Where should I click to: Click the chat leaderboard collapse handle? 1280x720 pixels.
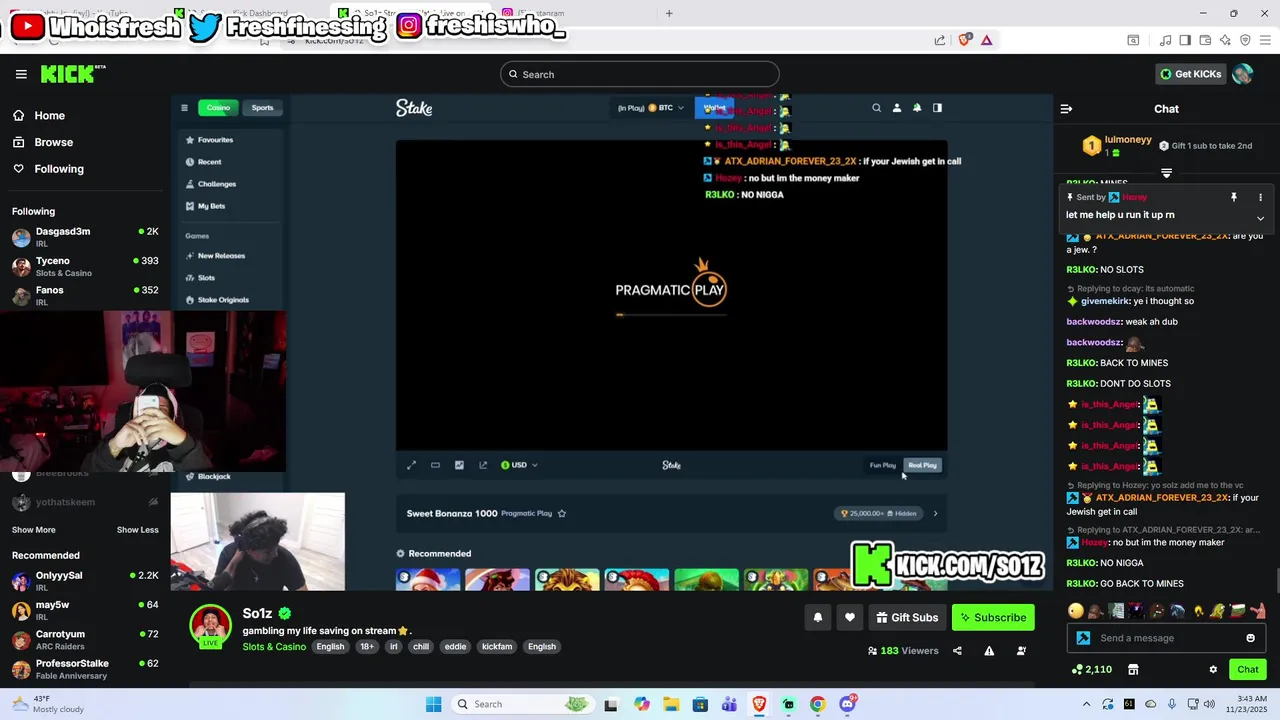coord(1166,173)
